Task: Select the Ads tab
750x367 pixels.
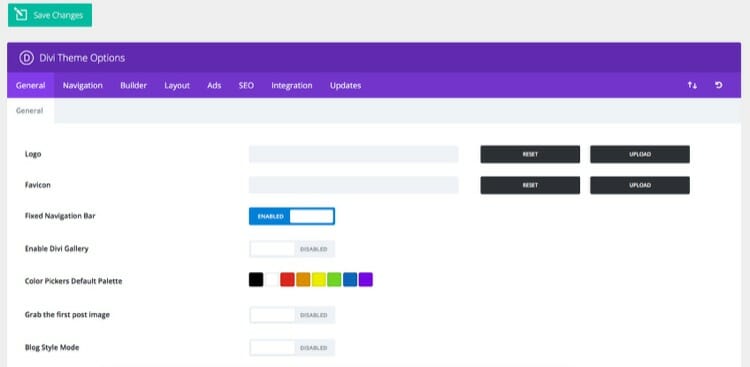Action: (x=214, y=85)
